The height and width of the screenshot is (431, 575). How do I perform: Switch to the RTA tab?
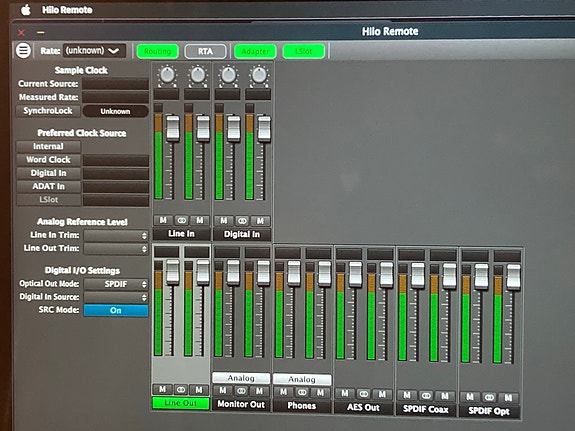pos(205,51)
